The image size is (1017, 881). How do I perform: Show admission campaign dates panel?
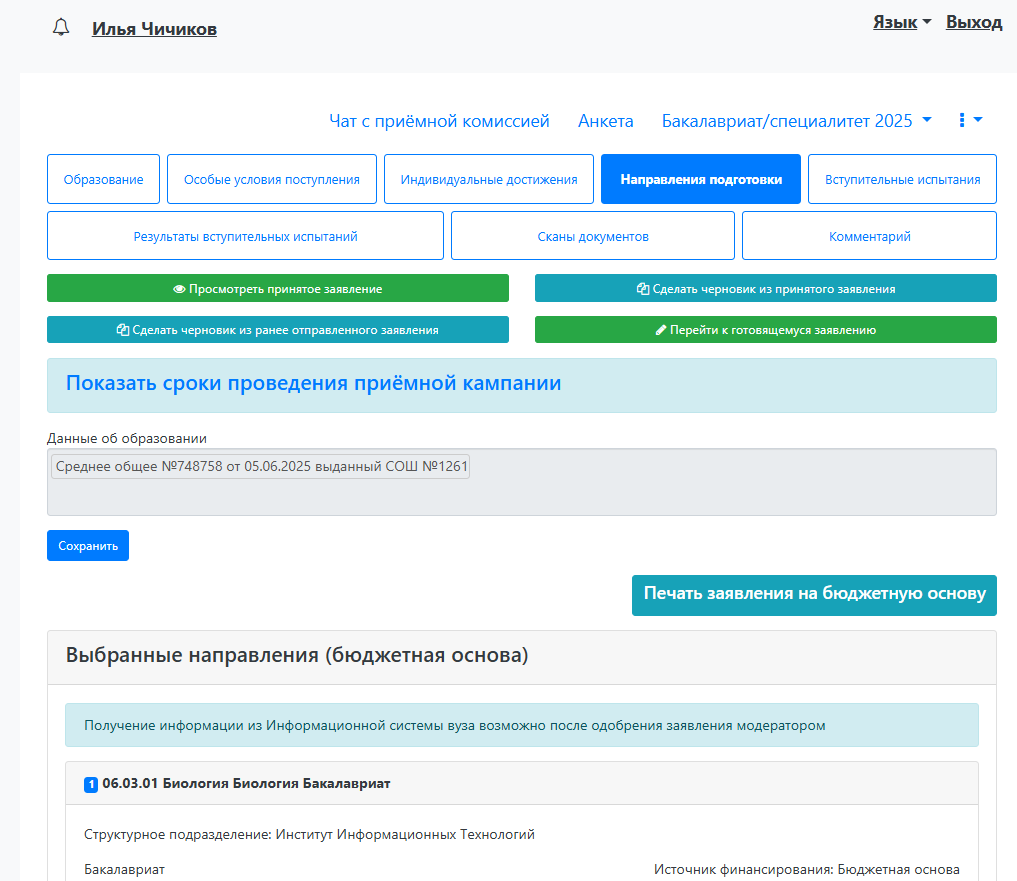313,384
